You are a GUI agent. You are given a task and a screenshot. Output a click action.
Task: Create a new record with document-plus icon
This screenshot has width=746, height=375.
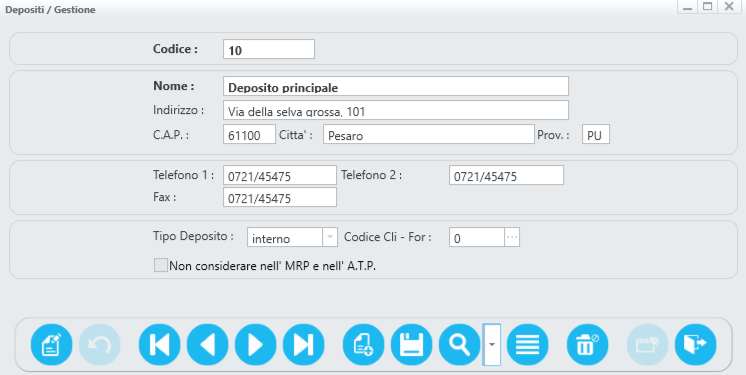(363, 345)
